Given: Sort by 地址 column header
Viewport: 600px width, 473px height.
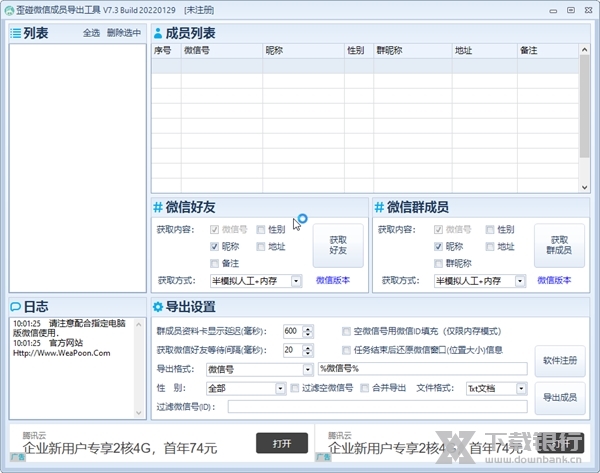Looking at the screenshot, I should pos(484,51).
